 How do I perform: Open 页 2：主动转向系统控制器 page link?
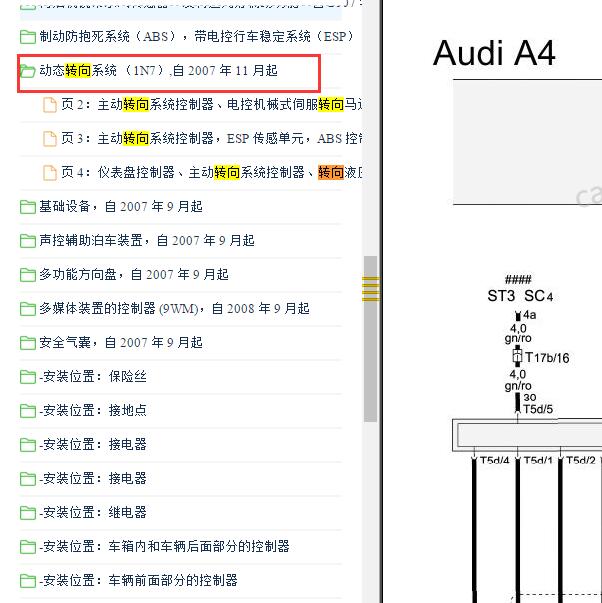tap(212, 104)
